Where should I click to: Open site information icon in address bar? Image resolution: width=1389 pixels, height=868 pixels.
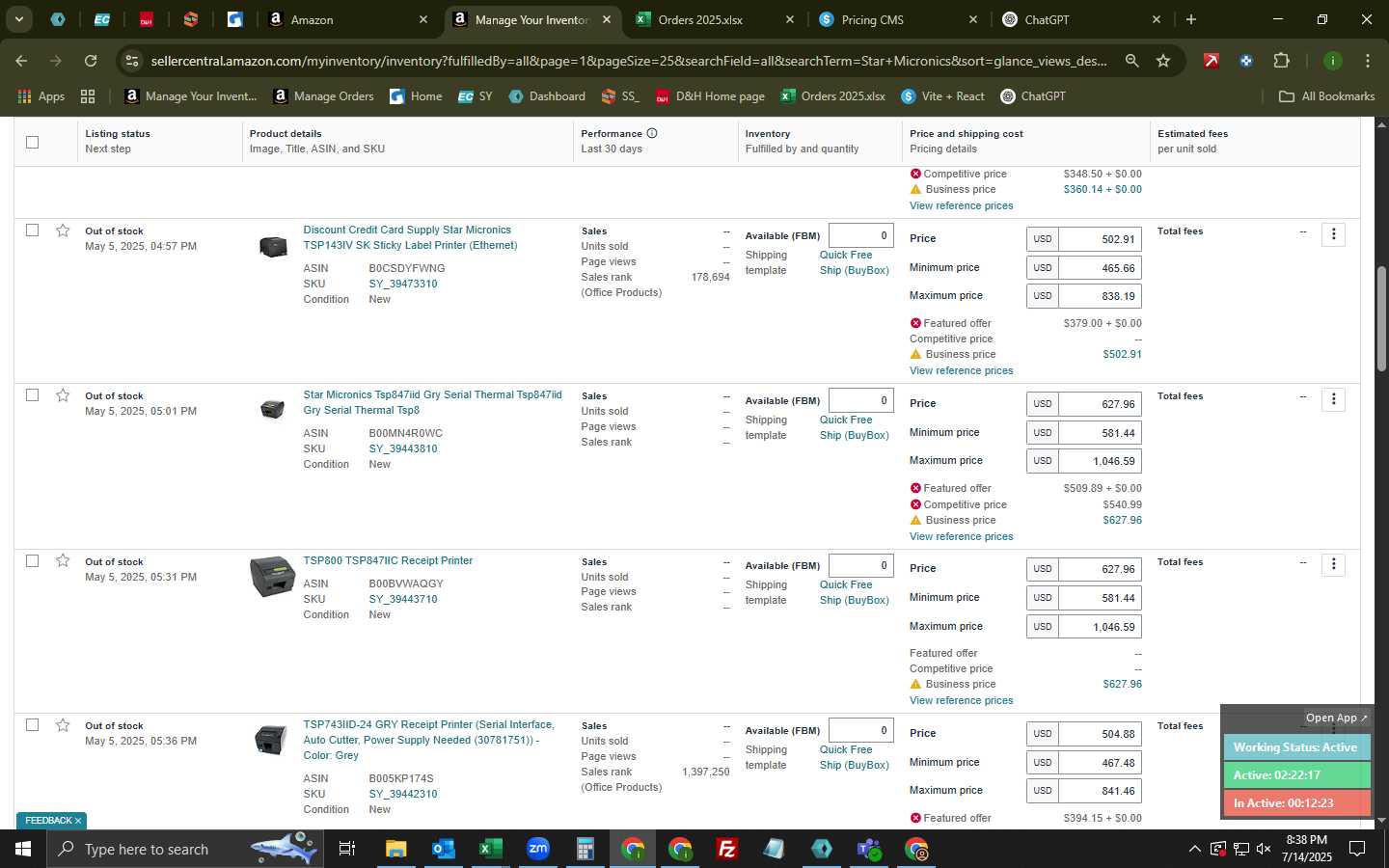click(x=132, y=61)
